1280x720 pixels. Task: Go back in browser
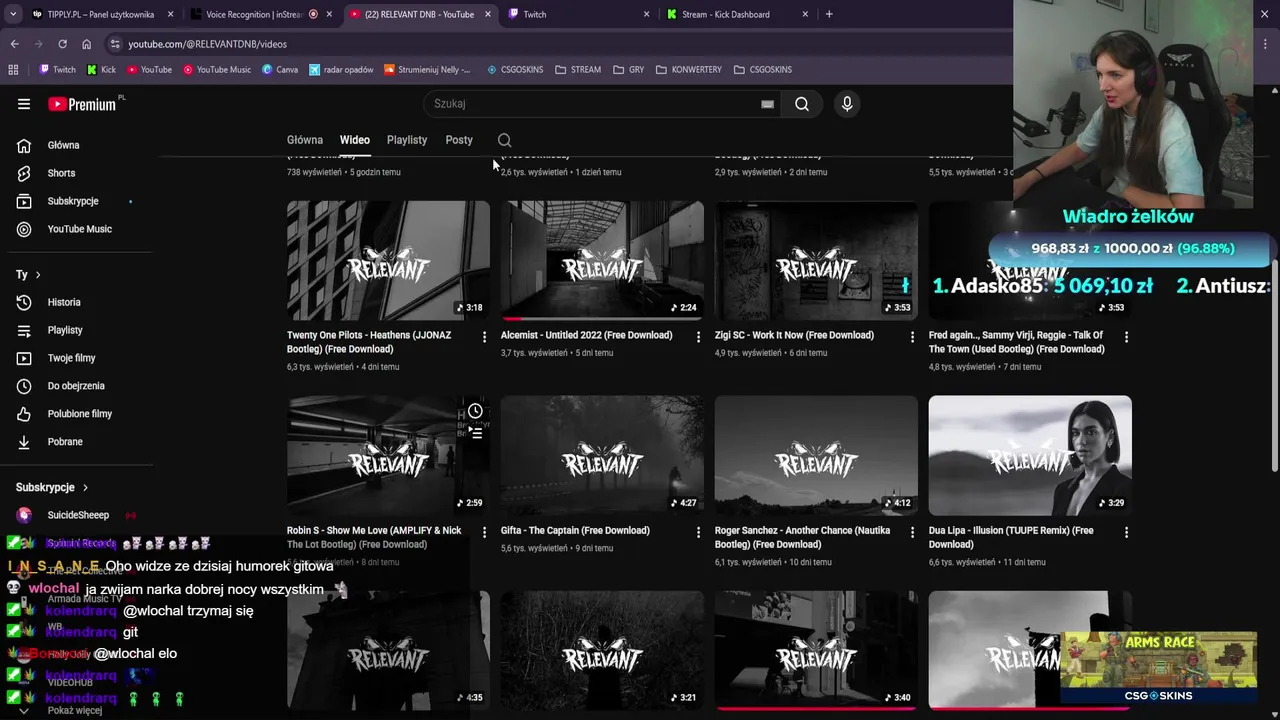point(14,44)
